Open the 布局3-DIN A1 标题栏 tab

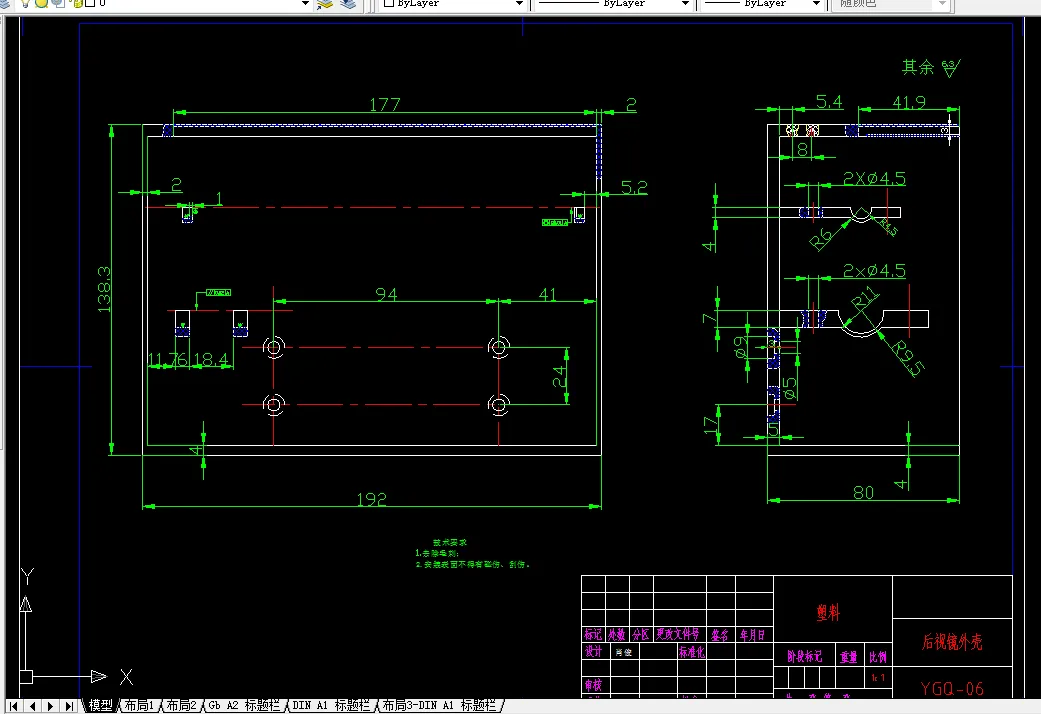pos(439,705)
